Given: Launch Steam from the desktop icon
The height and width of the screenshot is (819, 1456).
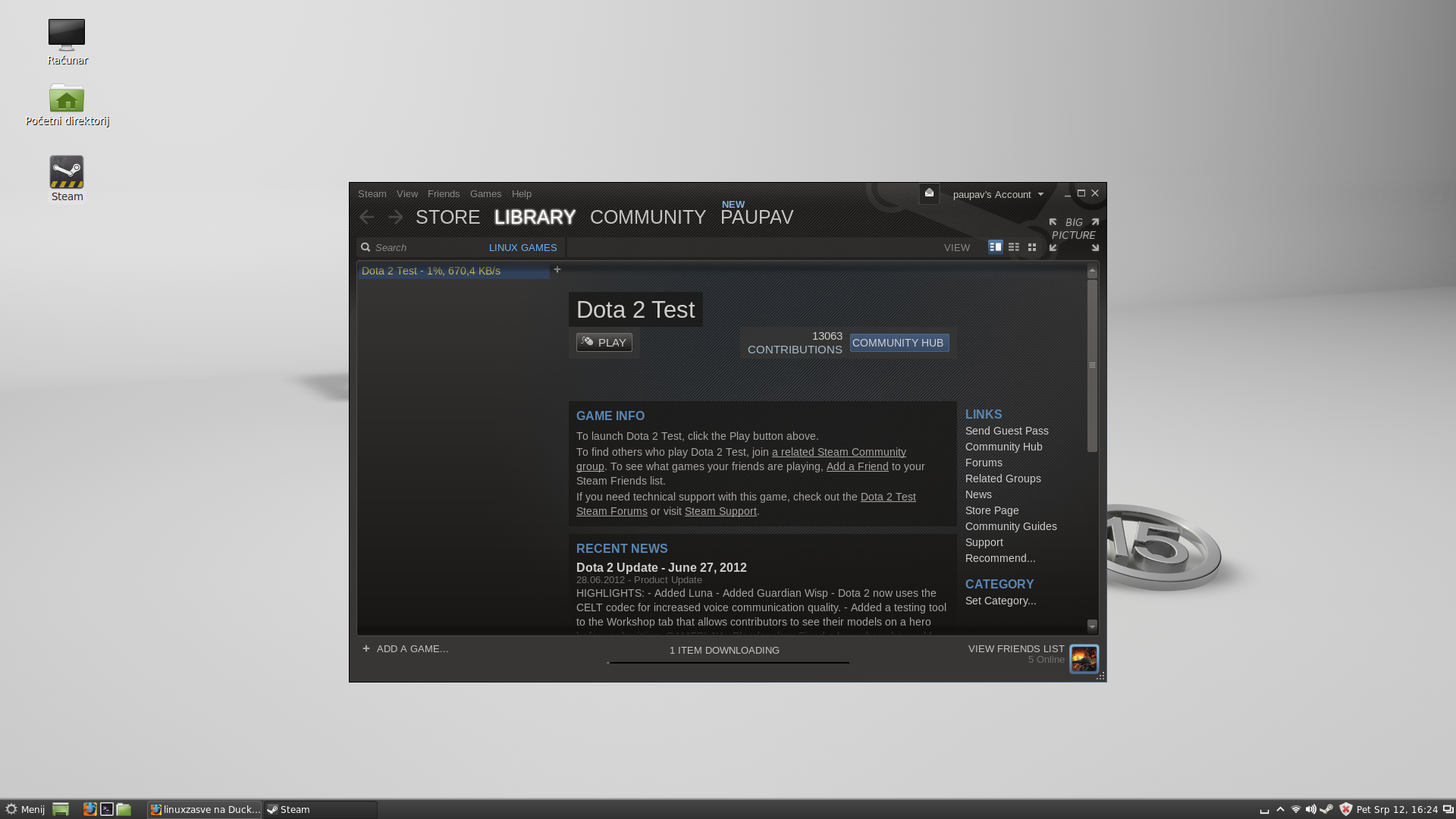Looking at the screenshot, I should (67, 179).
